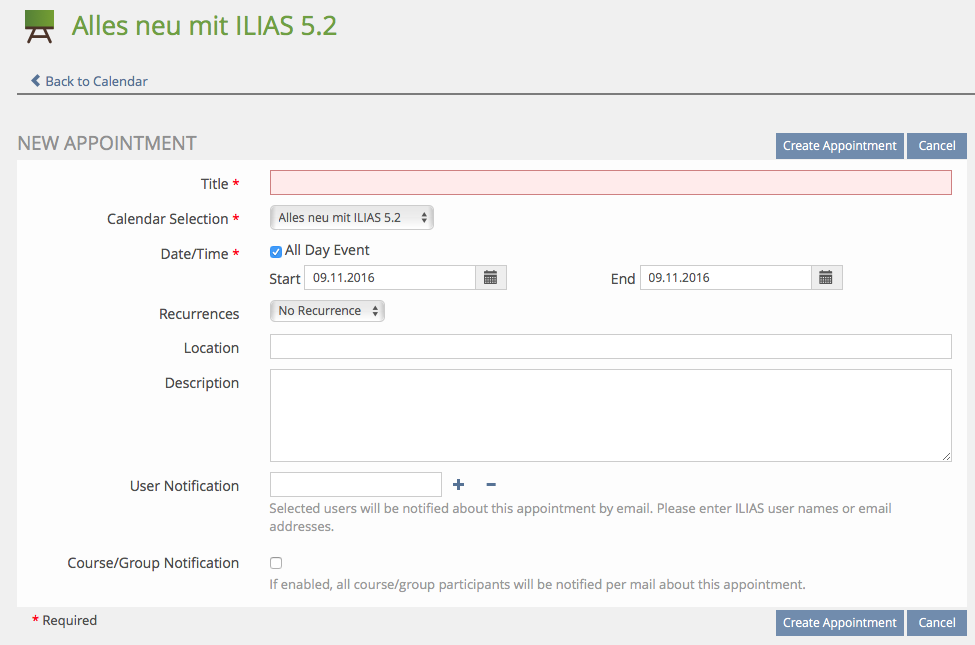Click into the Location text field
Screen dimensions: 975x645
point(610,347)
